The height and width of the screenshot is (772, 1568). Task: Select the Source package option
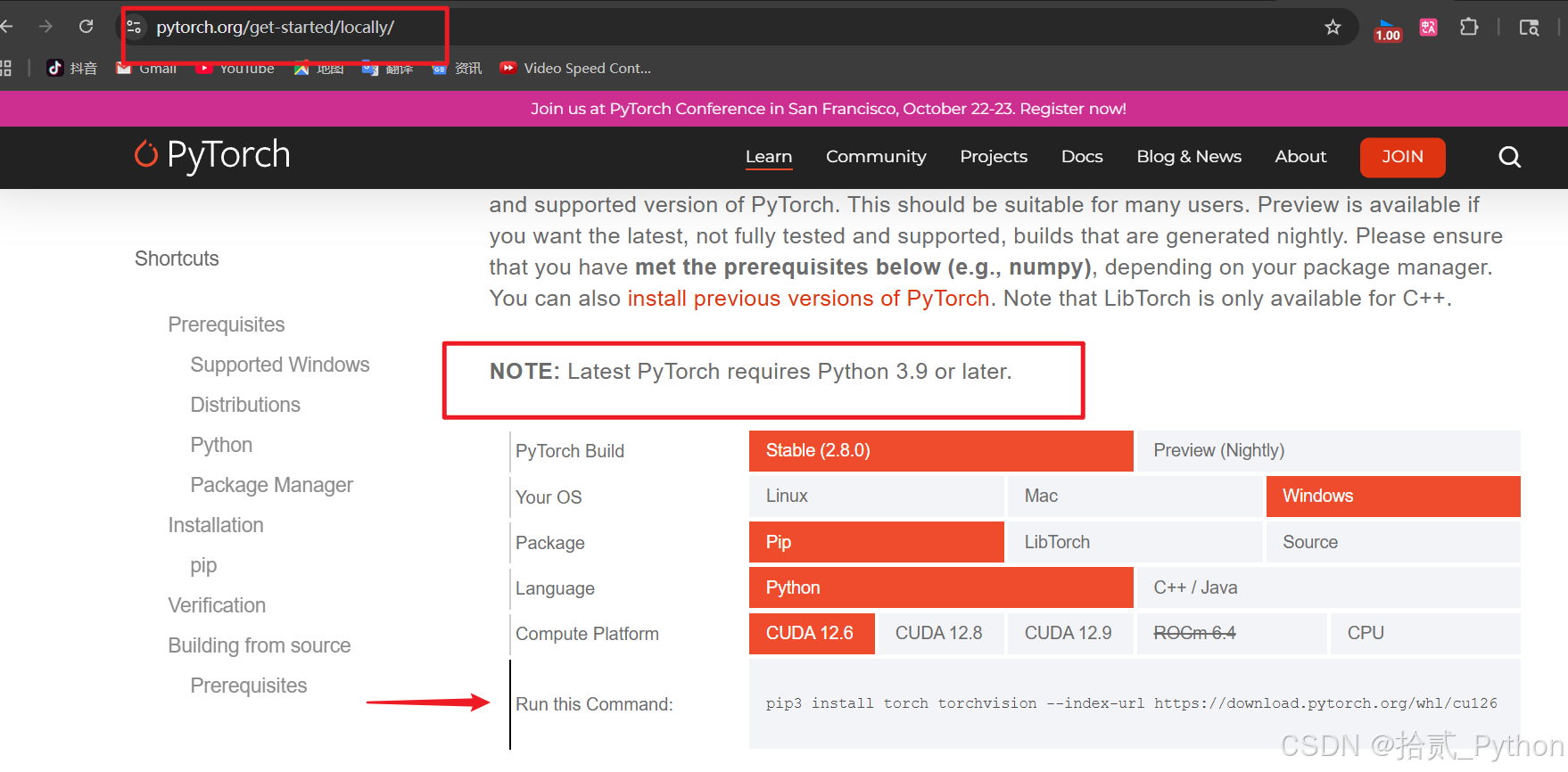(1393, 542)
